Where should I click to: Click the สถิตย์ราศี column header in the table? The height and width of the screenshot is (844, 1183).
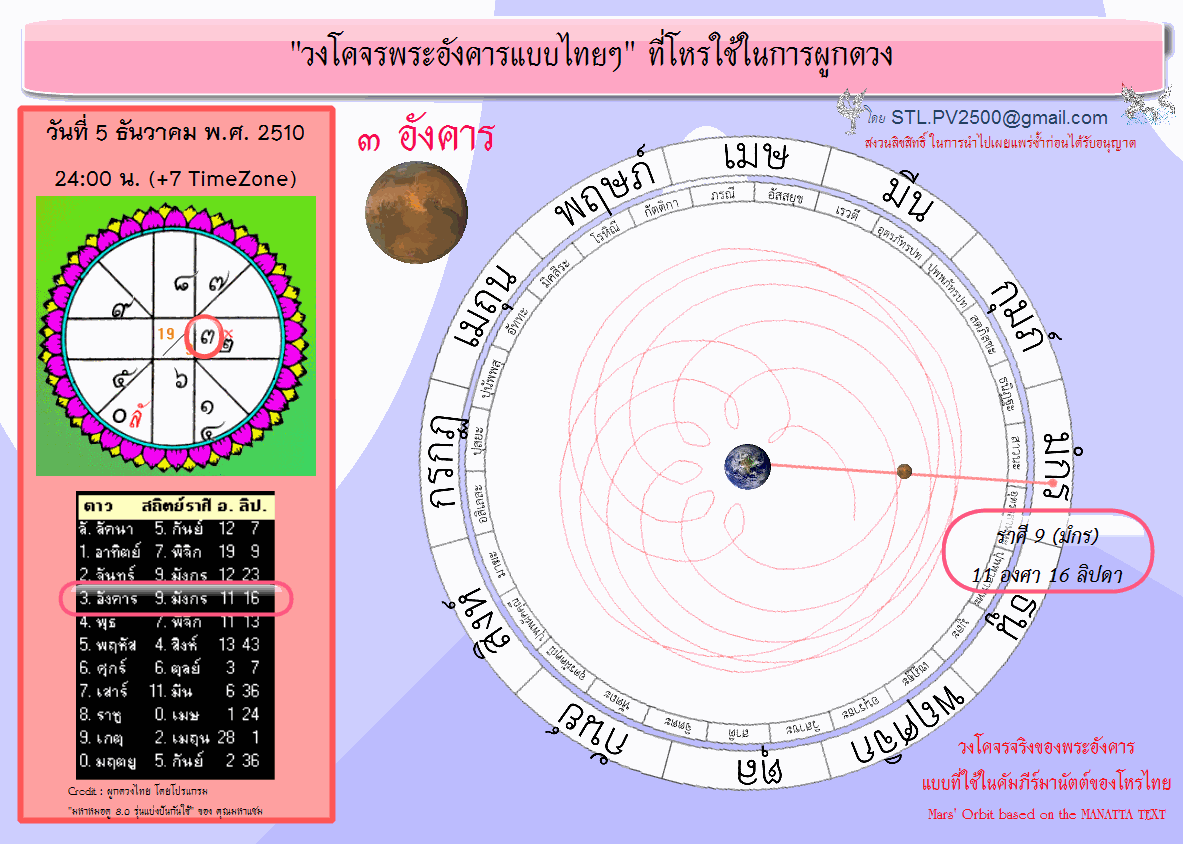pyautogui.click(x=177, y=505)
